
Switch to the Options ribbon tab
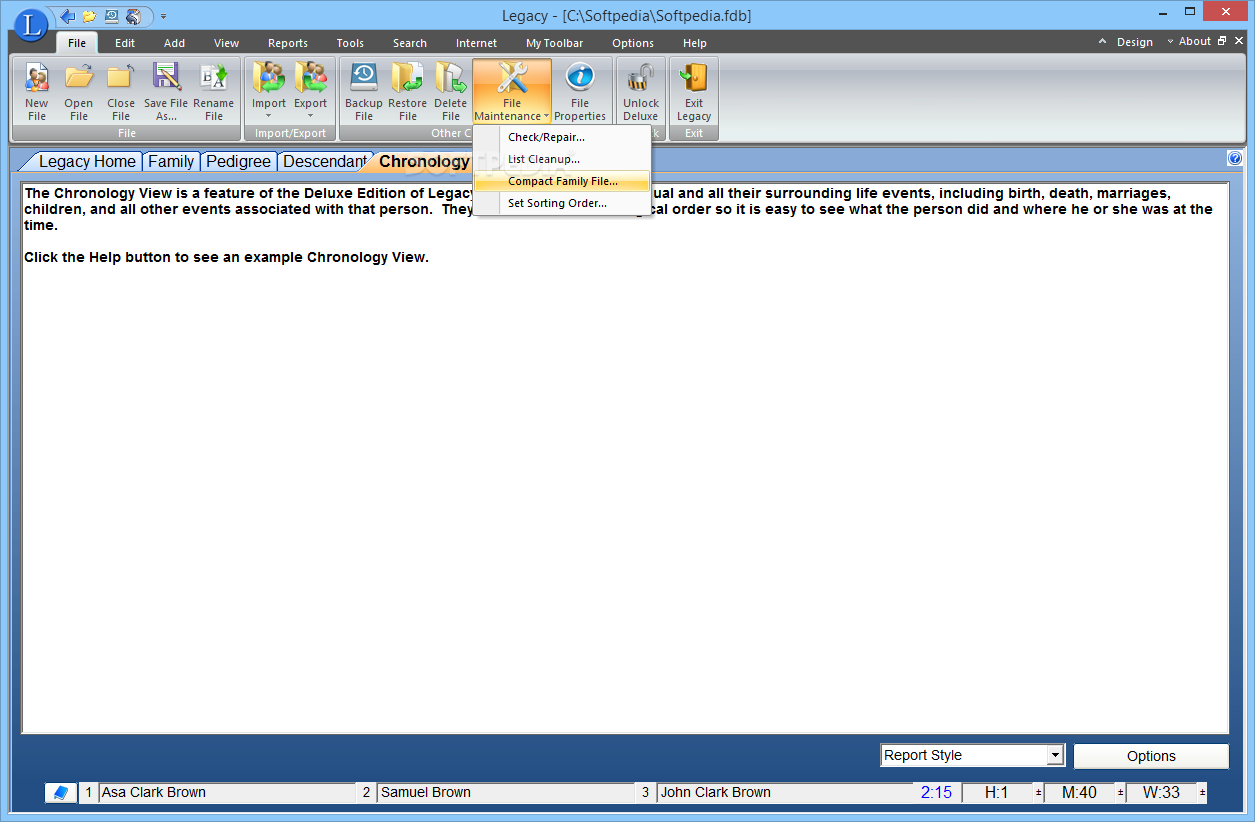633,43
